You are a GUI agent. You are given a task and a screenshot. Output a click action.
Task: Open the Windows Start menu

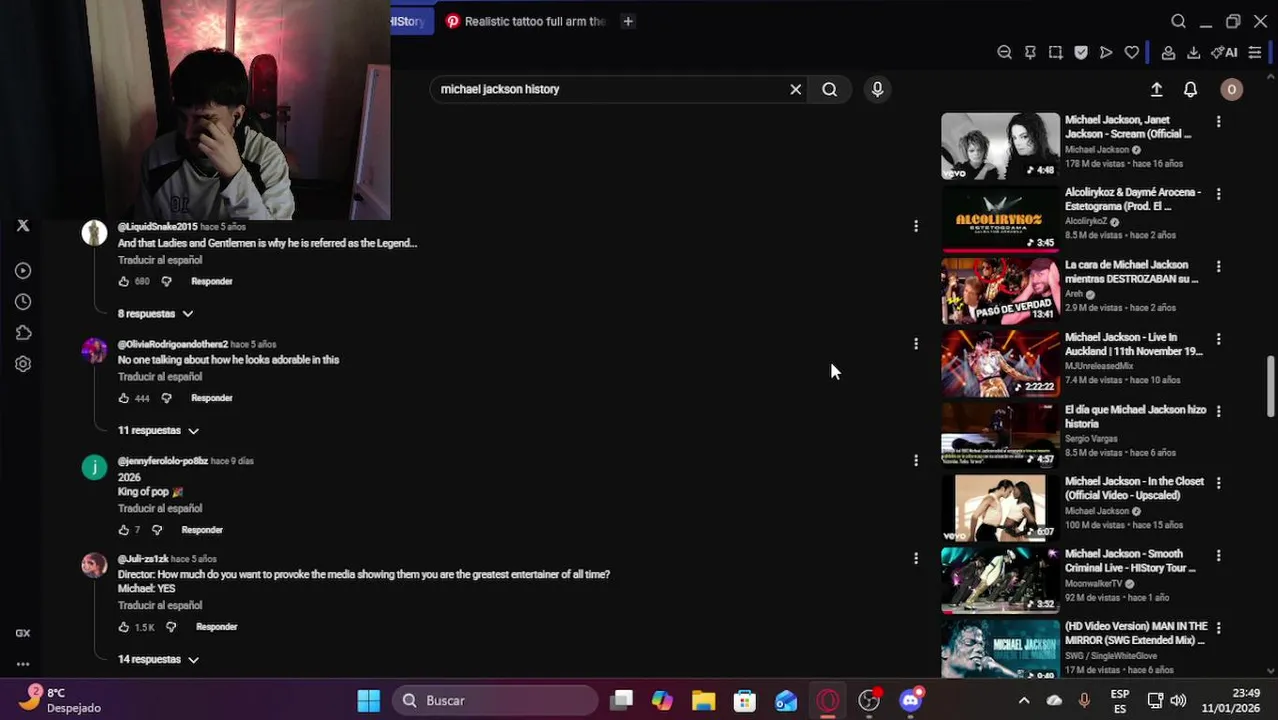pos(369,701)
